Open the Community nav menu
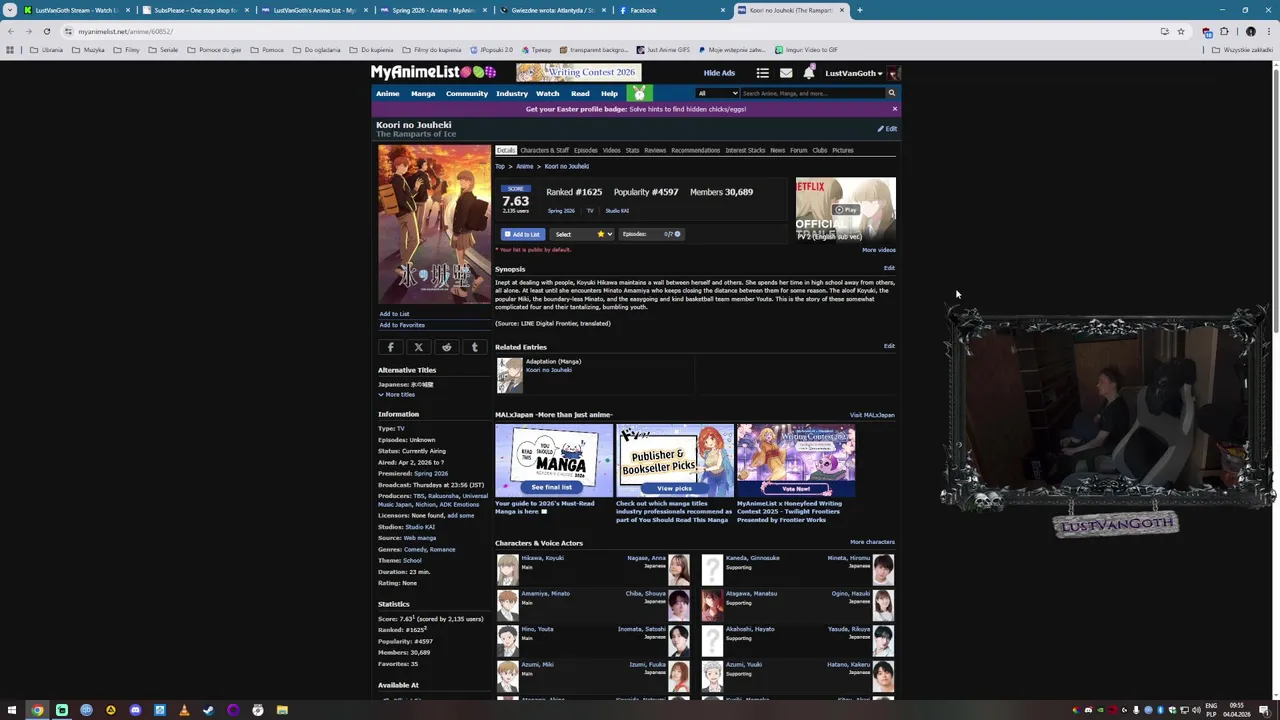 pyautogui.click(x=467, y=93)
